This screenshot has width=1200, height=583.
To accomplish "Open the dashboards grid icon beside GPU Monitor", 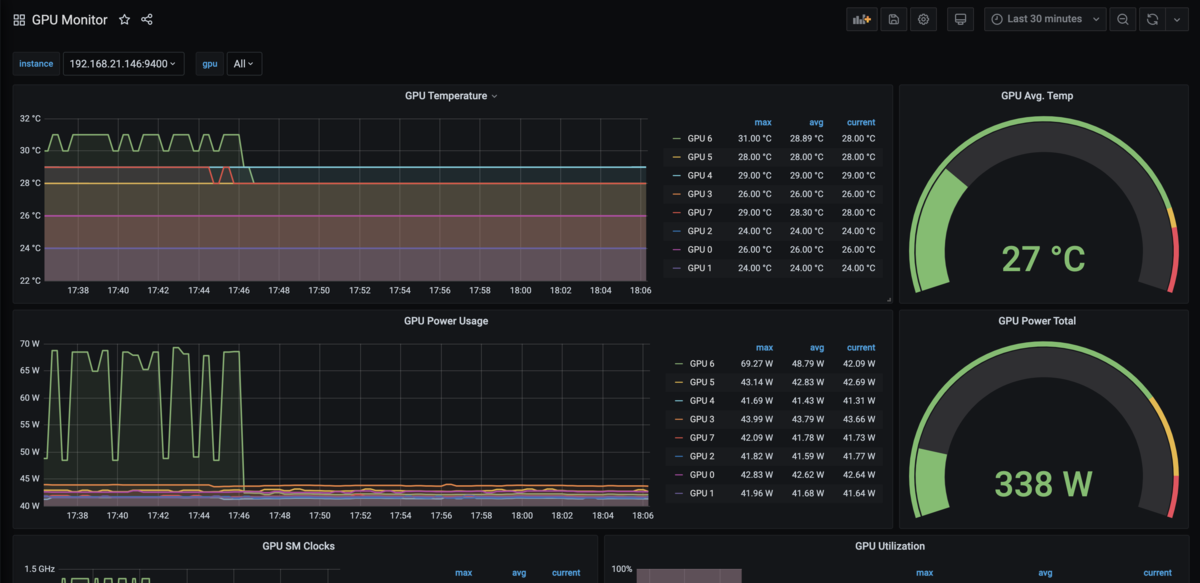I will (19, 20).
